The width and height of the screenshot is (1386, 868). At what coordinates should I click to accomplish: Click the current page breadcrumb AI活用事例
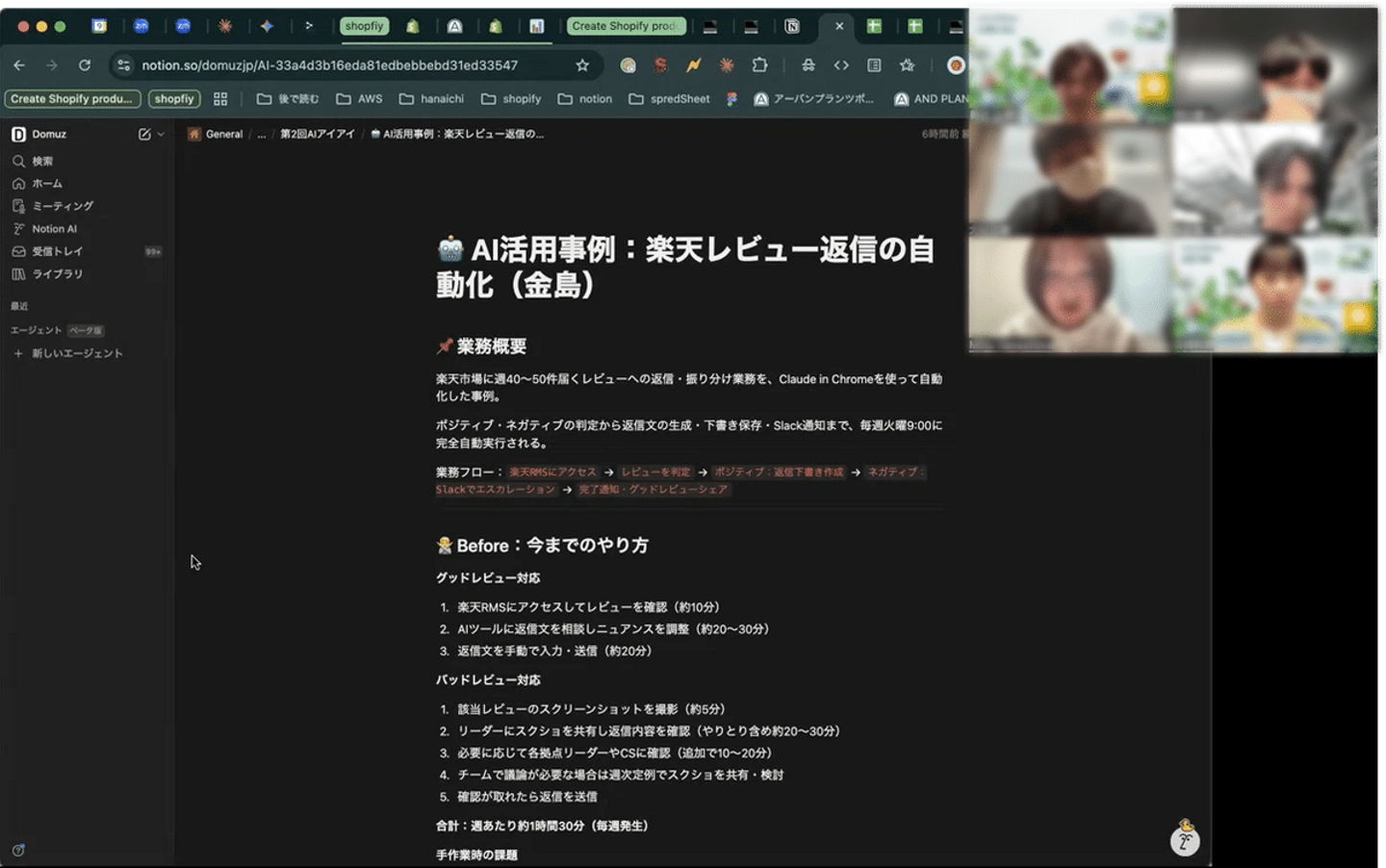(457, 134)
